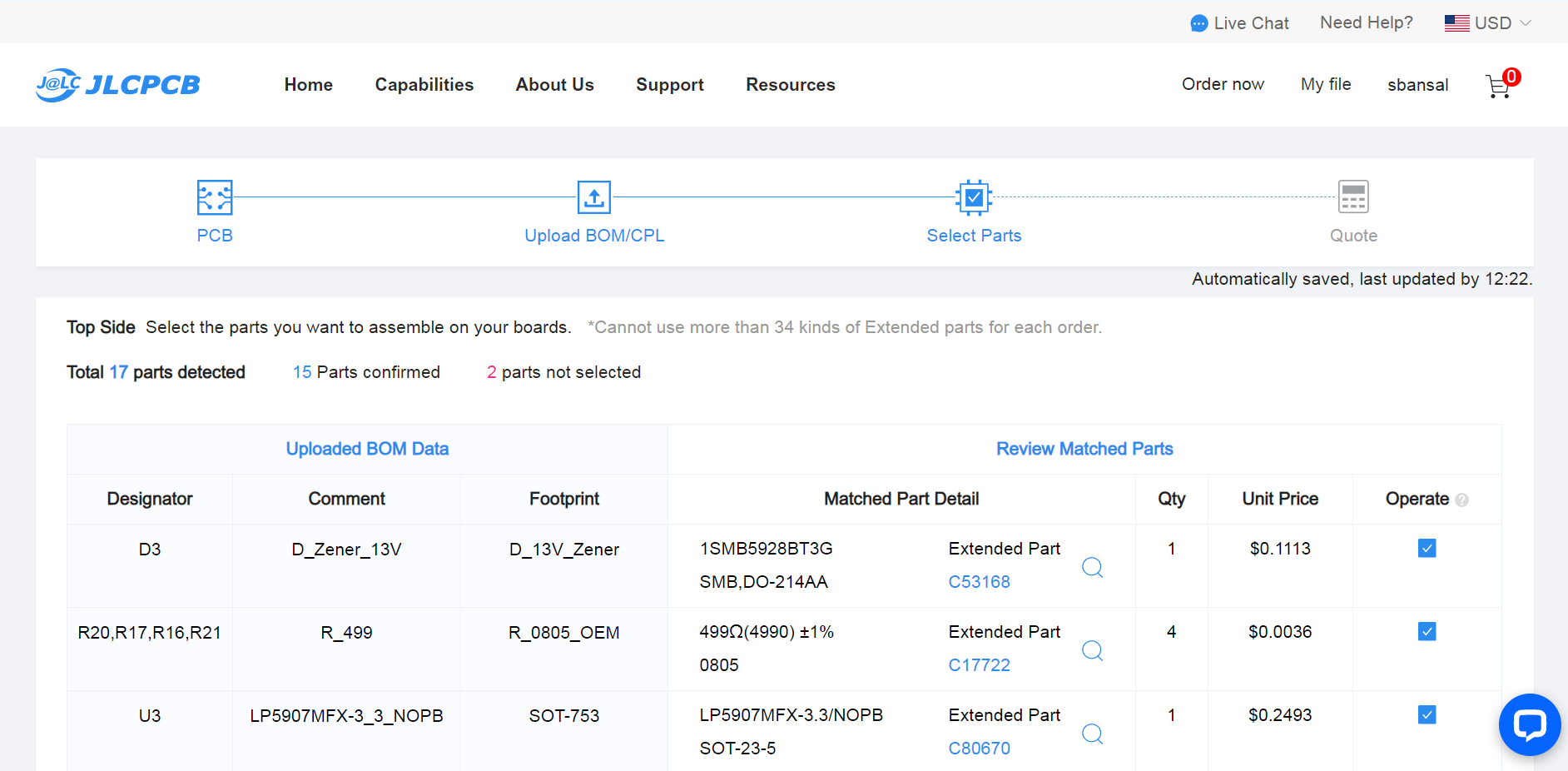Open the Capabilities menu
Image resolution: width=1568 pixels, height=771 pixels.
424,85
